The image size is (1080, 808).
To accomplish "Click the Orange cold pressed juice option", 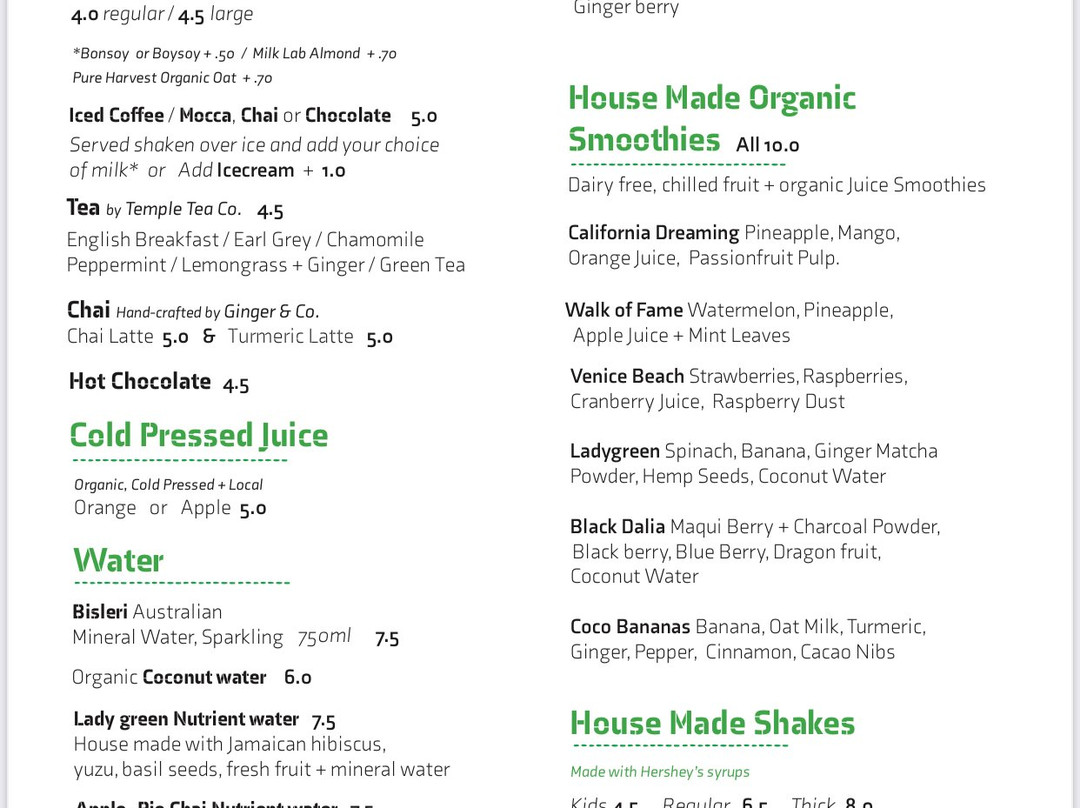I will pos(105,508).
